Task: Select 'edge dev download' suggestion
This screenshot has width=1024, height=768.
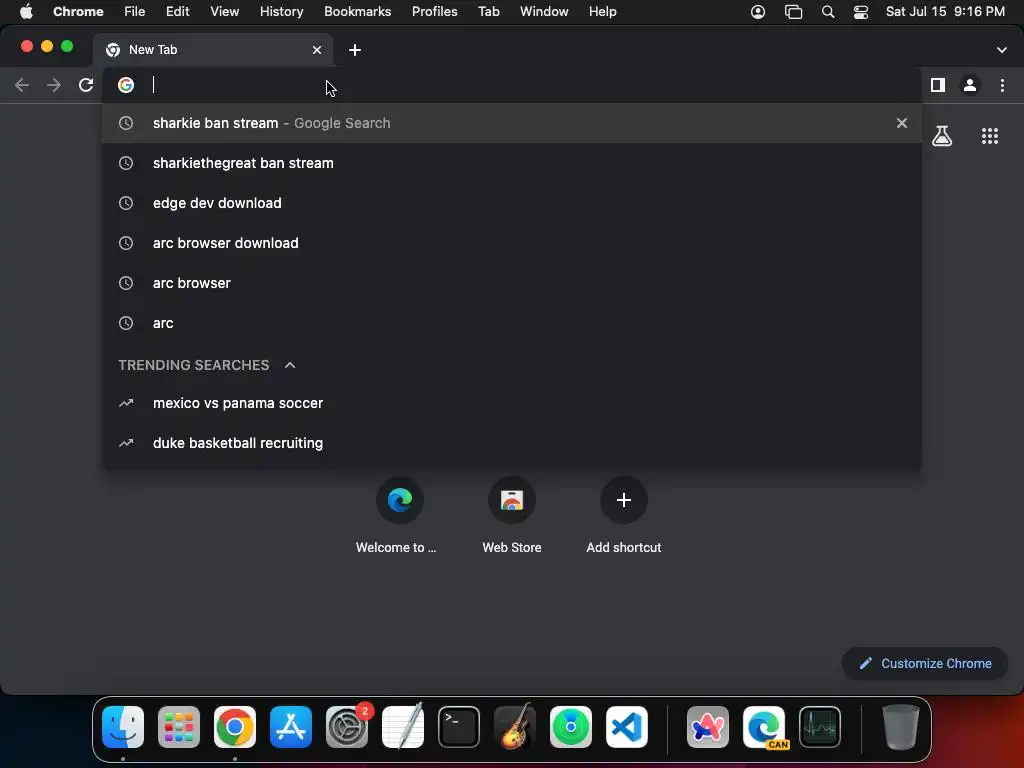Action: click(512, 203)
